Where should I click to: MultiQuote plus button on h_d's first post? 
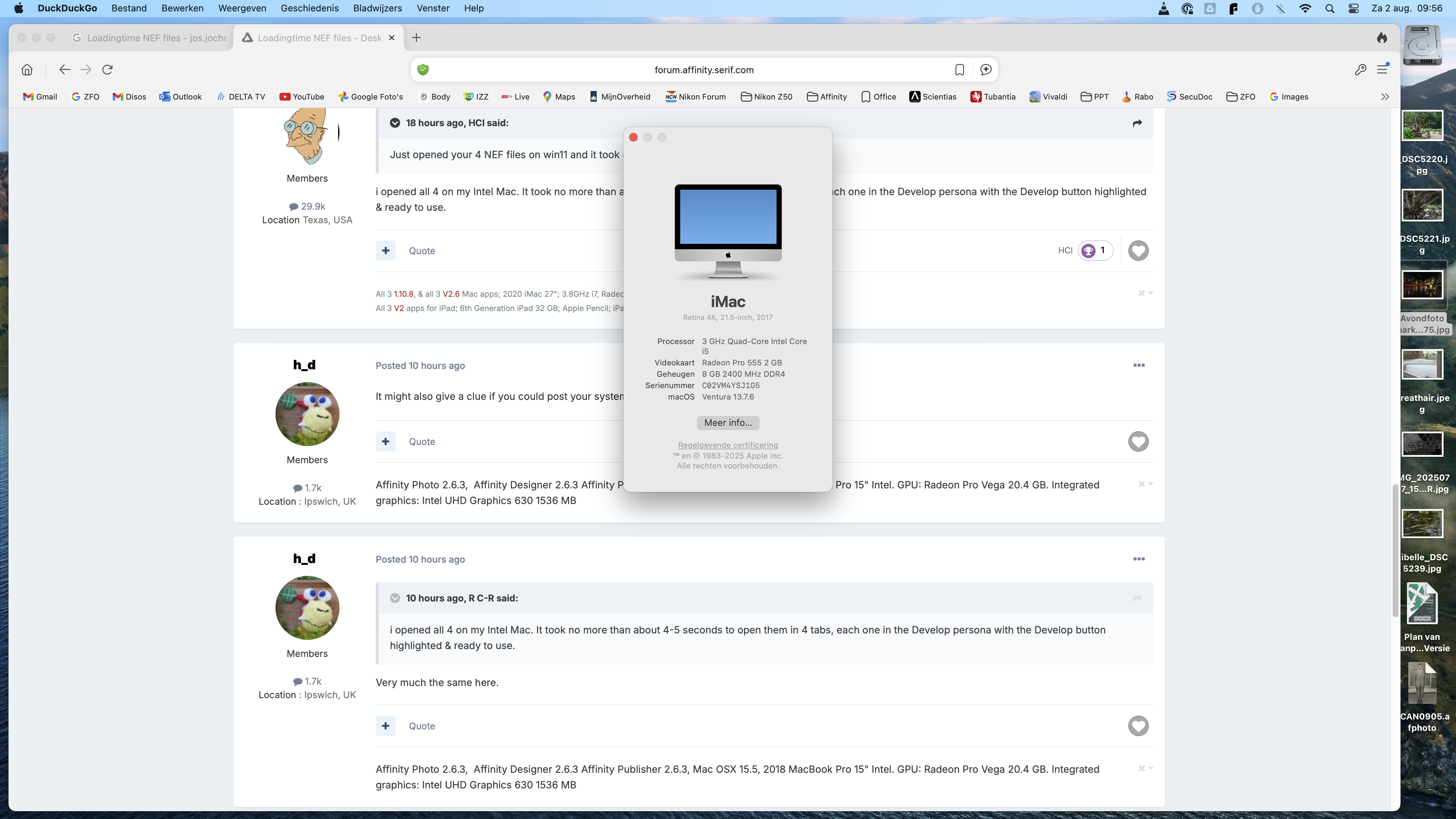[x=385, y=441]
